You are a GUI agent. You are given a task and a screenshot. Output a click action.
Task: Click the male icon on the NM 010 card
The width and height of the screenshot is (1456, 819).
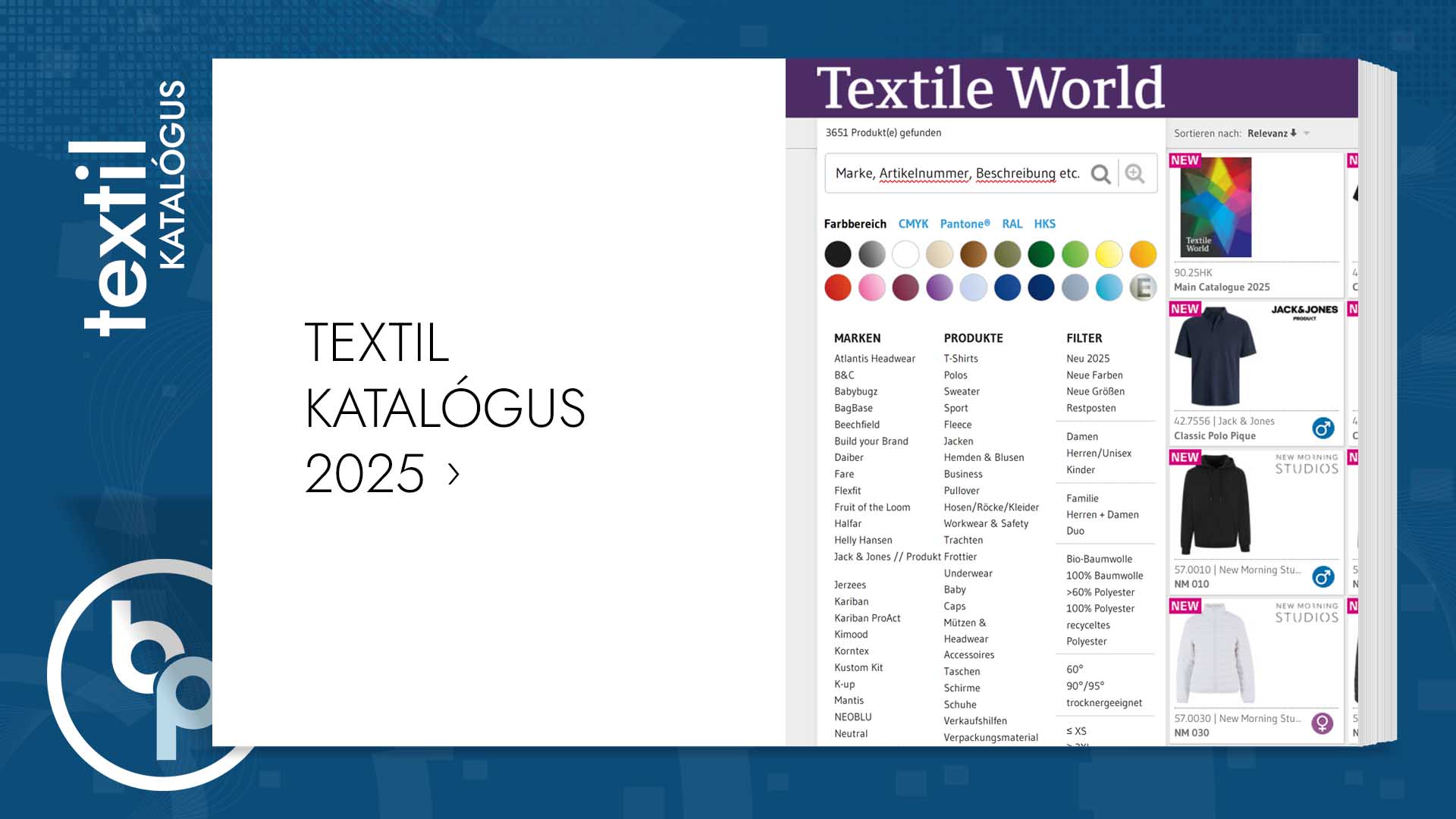1323,577
